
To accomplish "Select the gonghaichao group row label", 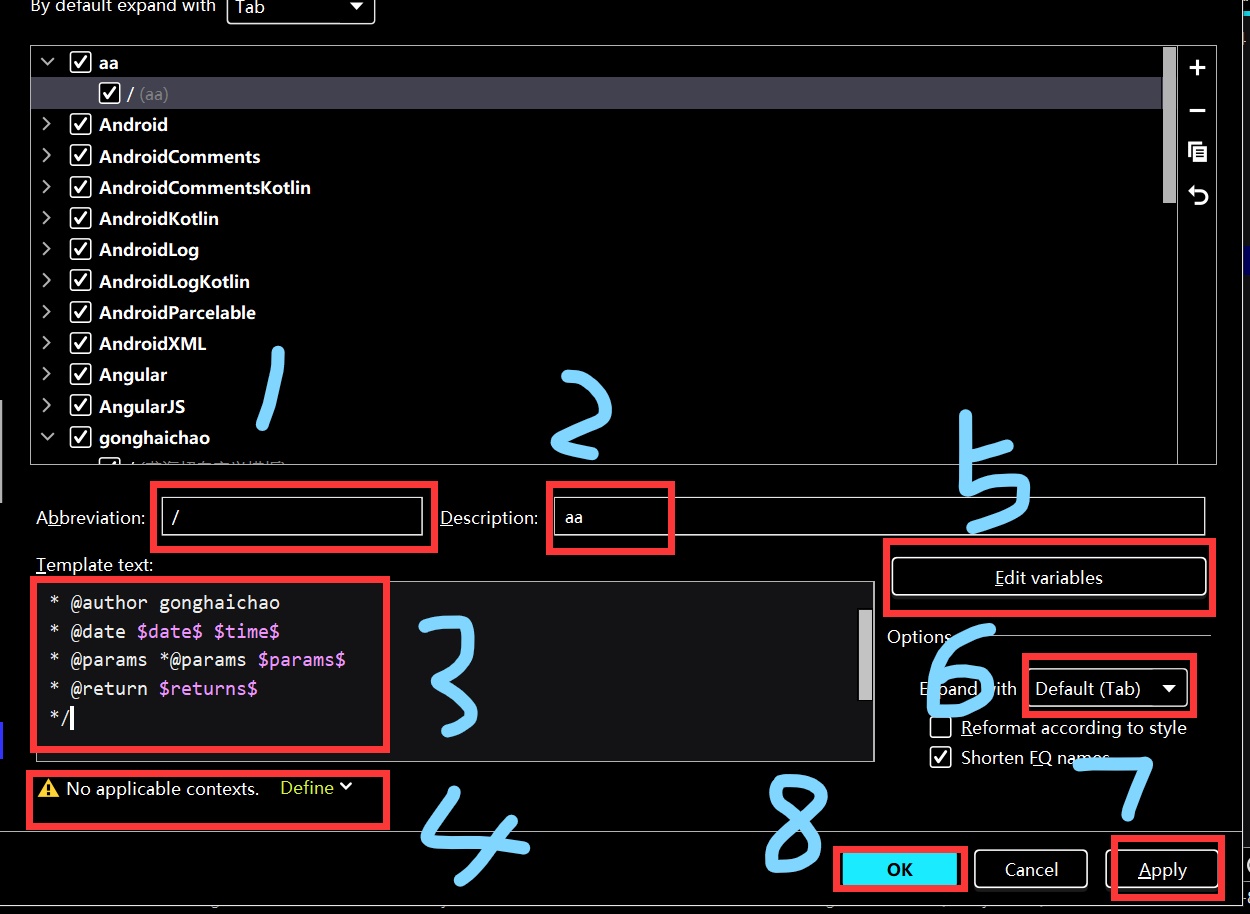I will 154,437.
